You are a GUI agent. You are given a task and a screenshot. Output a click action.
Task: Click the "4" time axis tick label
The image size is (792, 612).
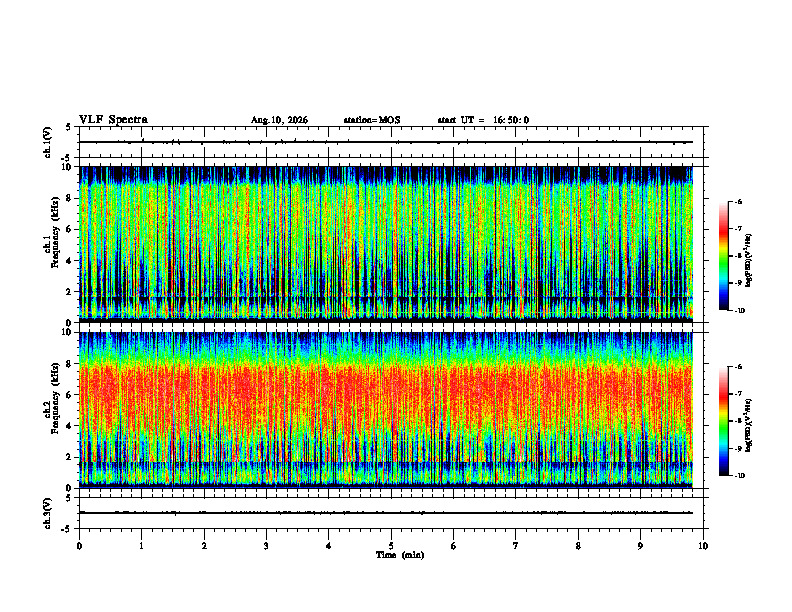coord(329,546)
